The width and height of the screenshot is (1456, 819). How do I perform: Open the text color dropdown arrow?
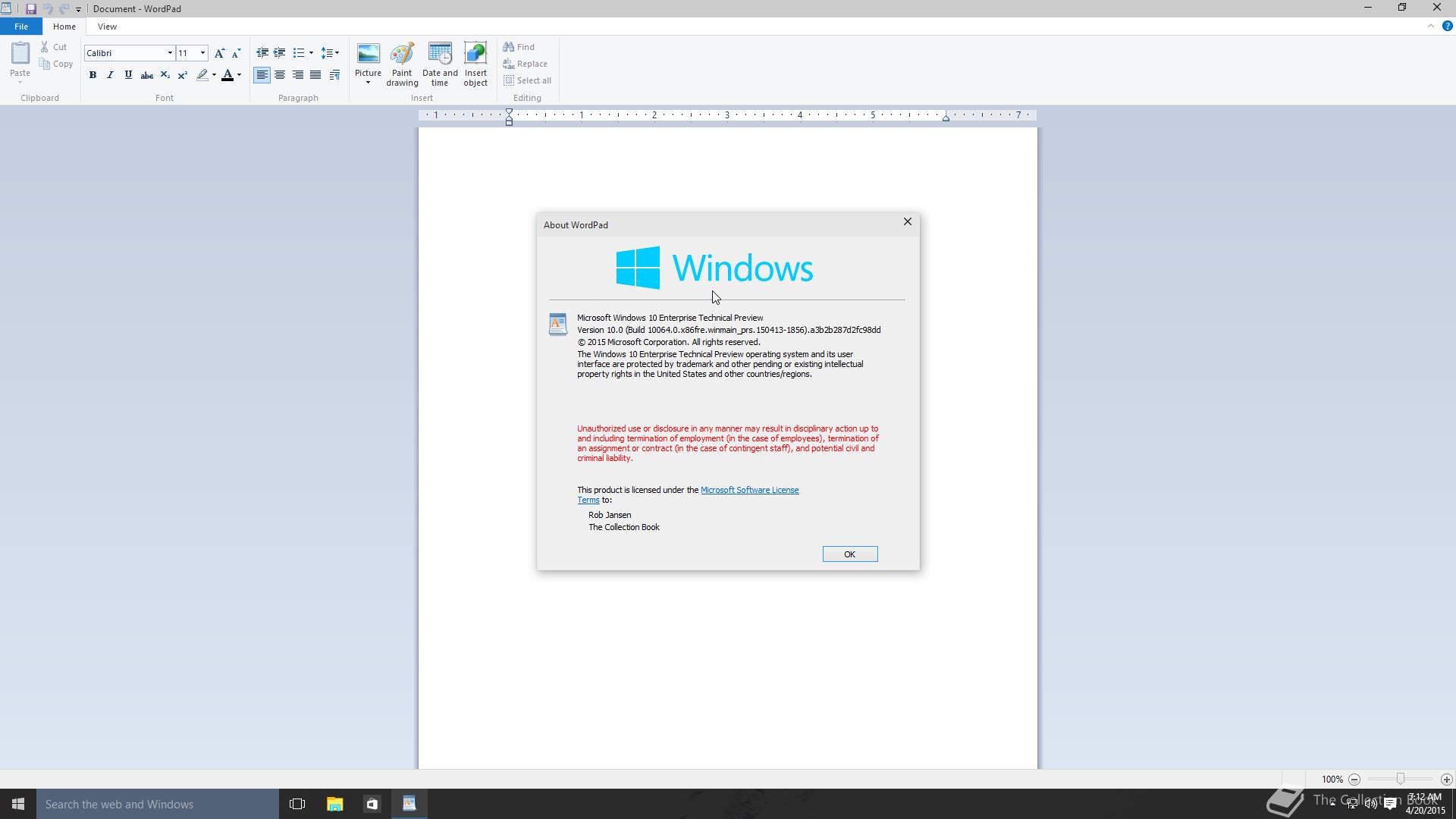pos(239,75)
